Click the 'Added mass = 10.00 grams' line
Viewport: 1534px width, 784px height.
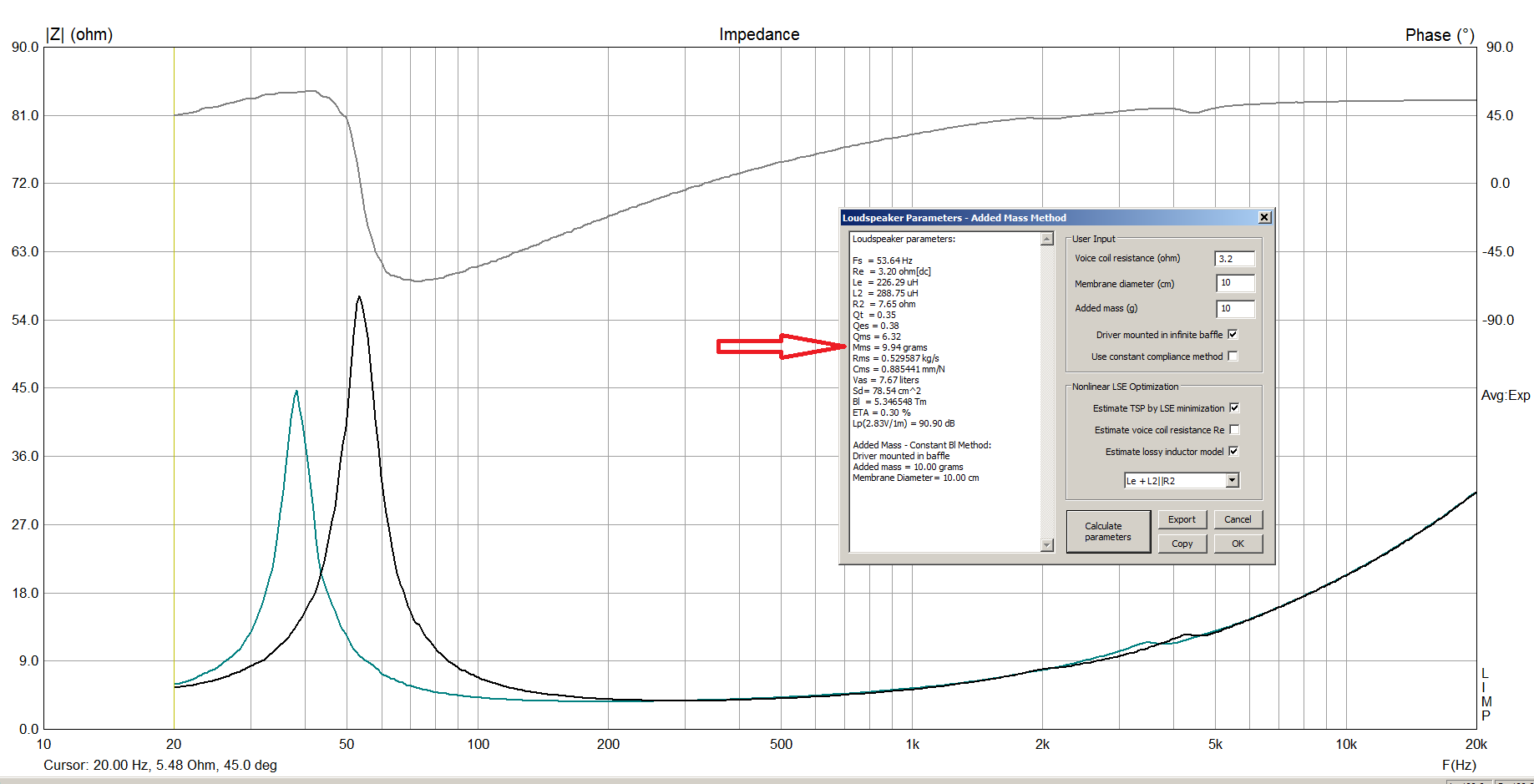[x=908, y=467]
